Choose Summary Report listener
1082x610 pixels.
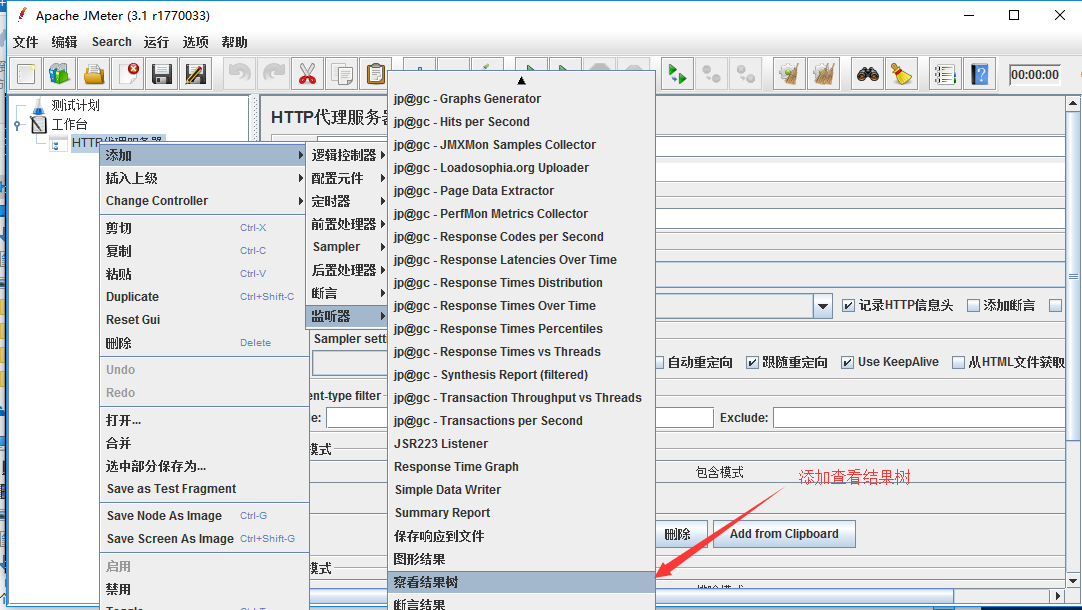click(x=522, y=513)
